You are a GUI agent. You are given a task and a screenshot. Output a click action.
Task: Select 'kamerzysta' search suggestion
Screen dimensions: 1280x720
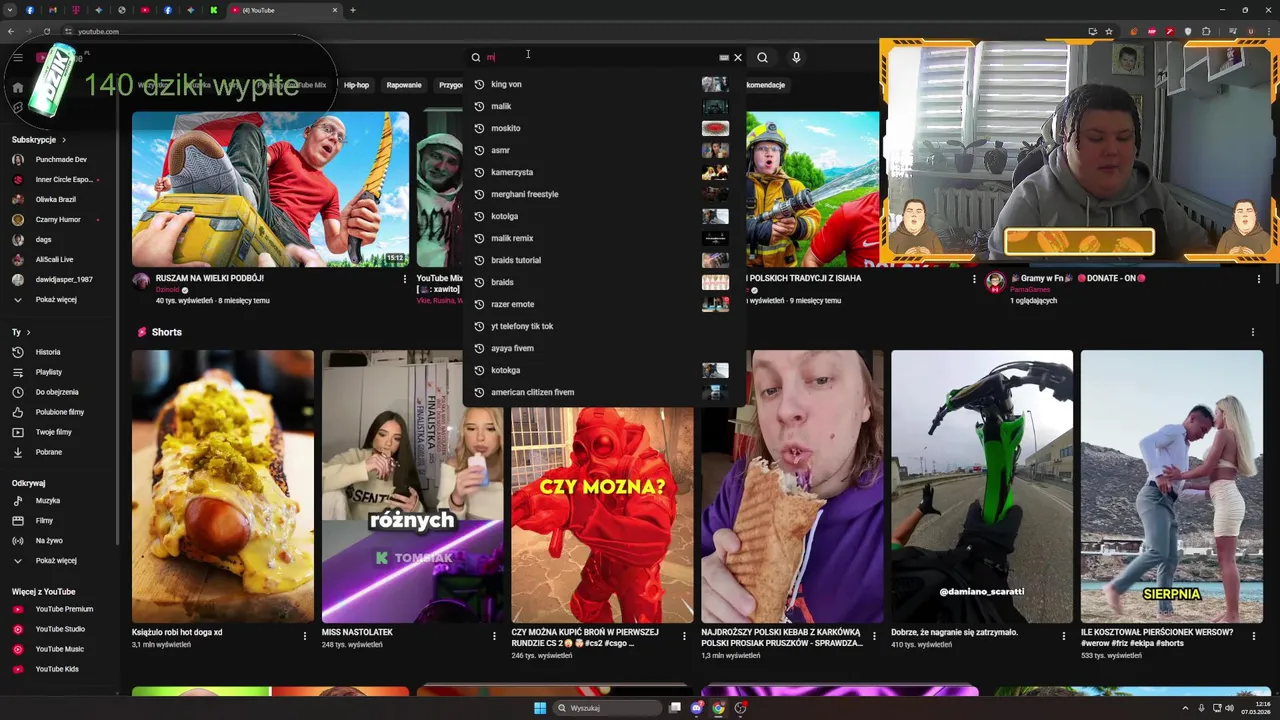click(x=604, y=172)
